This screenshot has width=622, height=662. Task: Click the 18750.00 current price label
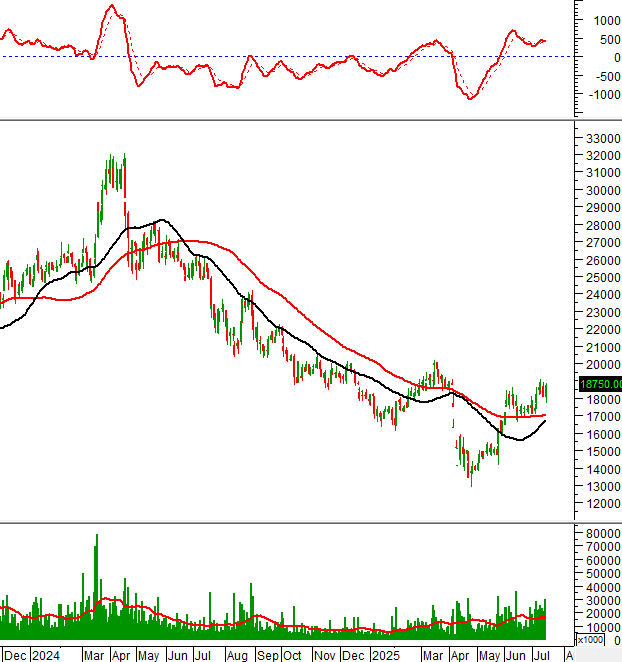pyautogui.click(x=600, y=383)
